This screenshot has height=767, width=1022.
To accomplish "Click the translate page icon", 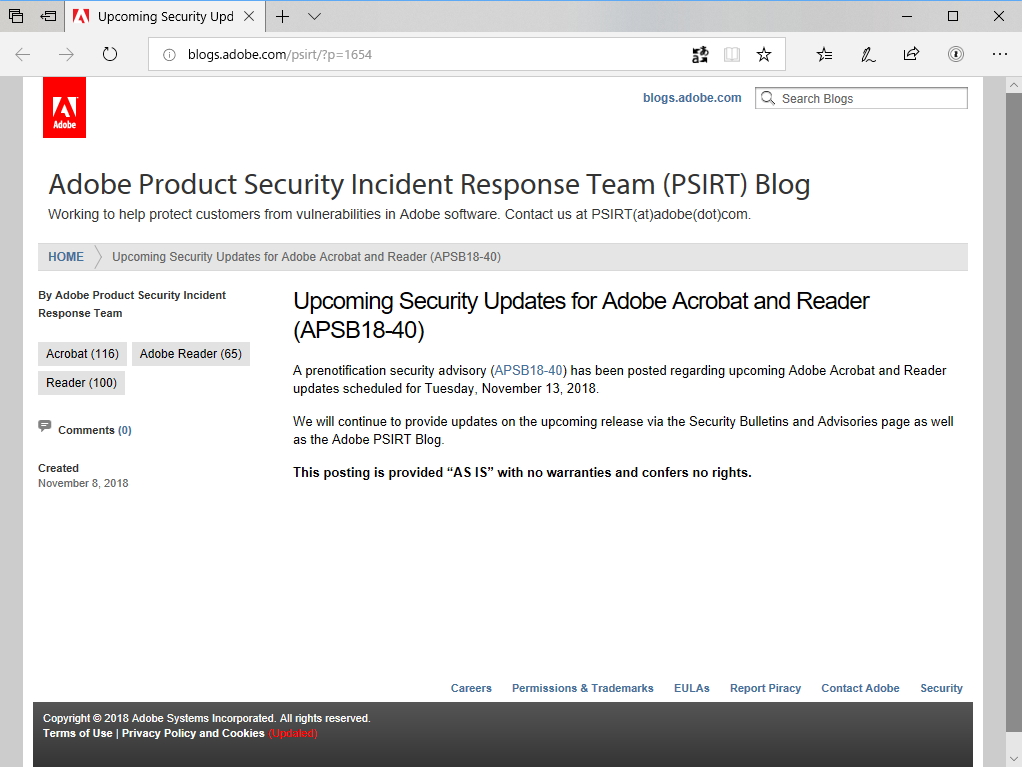I will coord(700,55).
